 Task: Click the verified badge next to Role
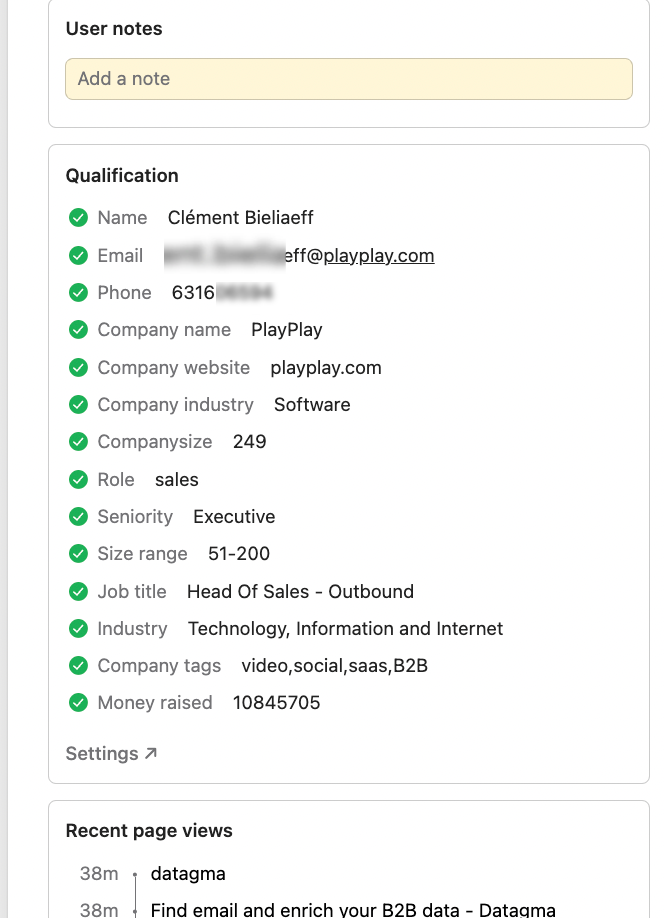click(79, 479)
